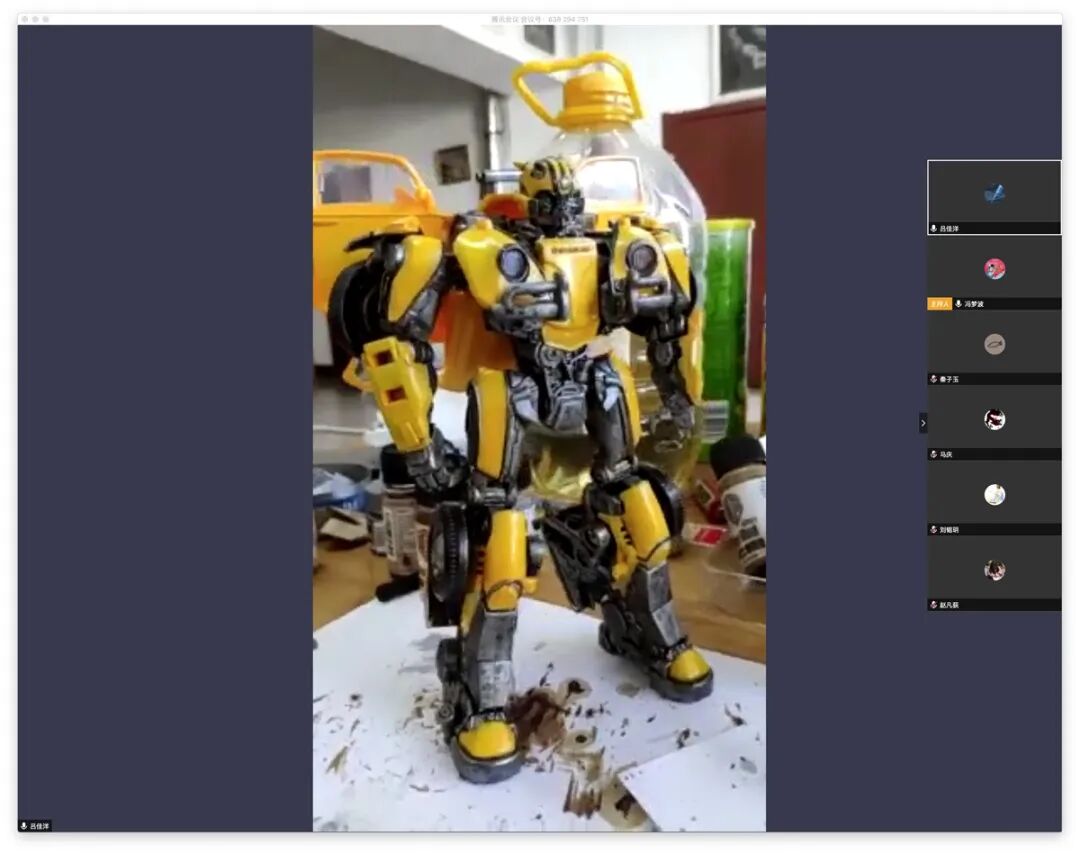Click the name label 秦子玉
The height and width of the screenshot is (854, 1080).
pyautogui.click(x=949, y=379)
